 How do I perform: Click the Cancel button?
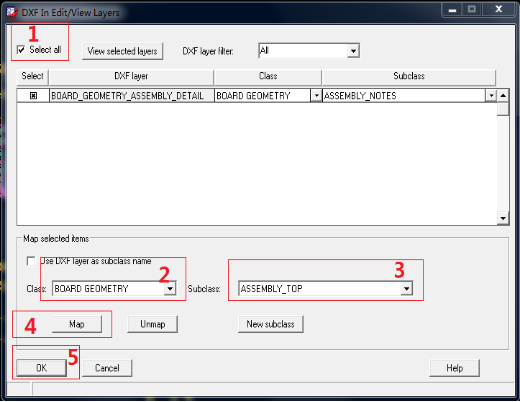pyautogui.click(x=107, y=368)
